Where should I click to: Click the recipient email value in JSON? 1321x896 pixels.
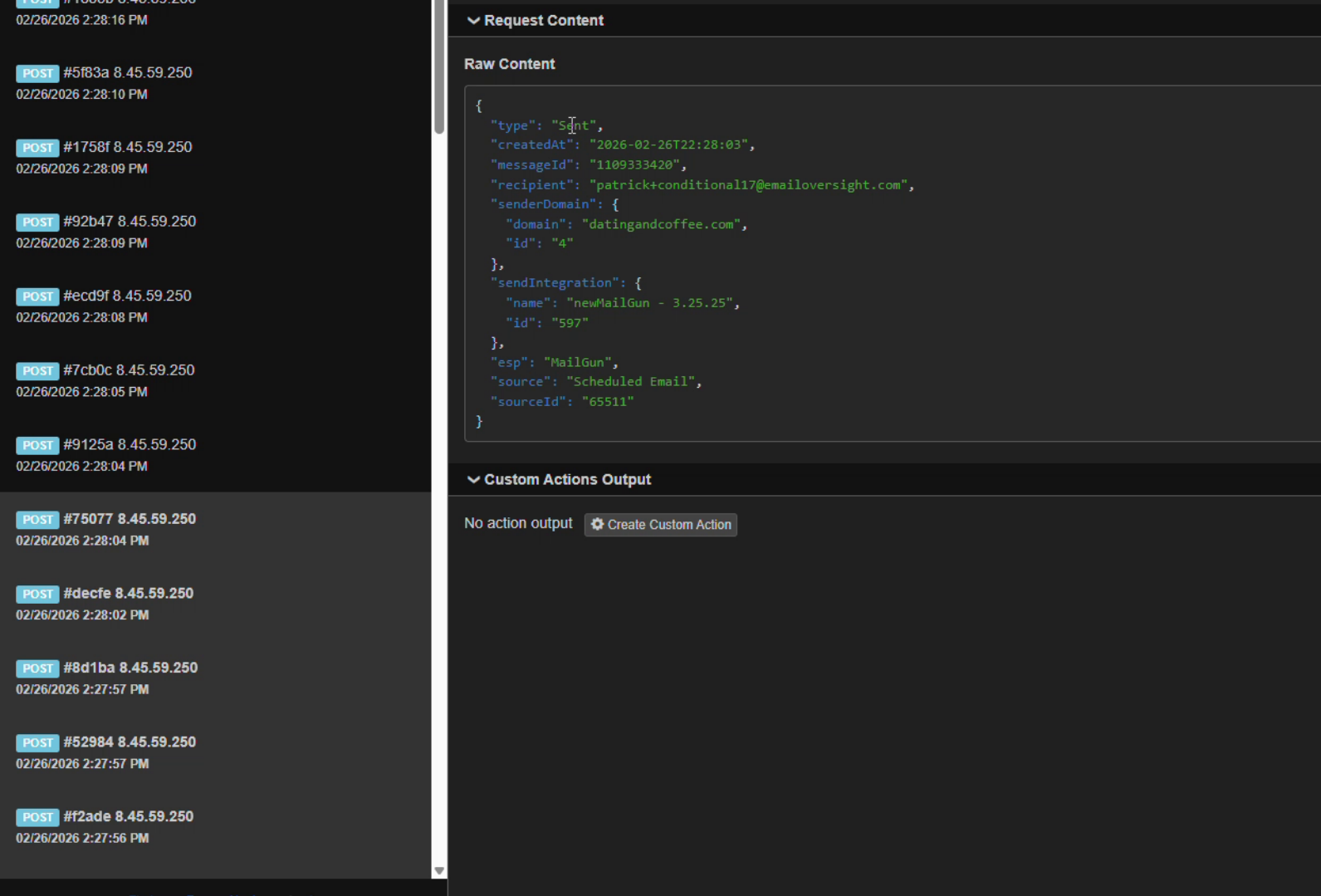click(748, 184)
